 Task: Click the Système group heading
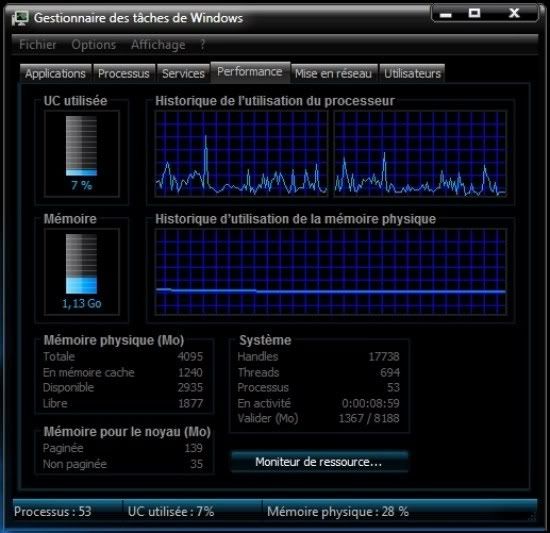point(265,340)
